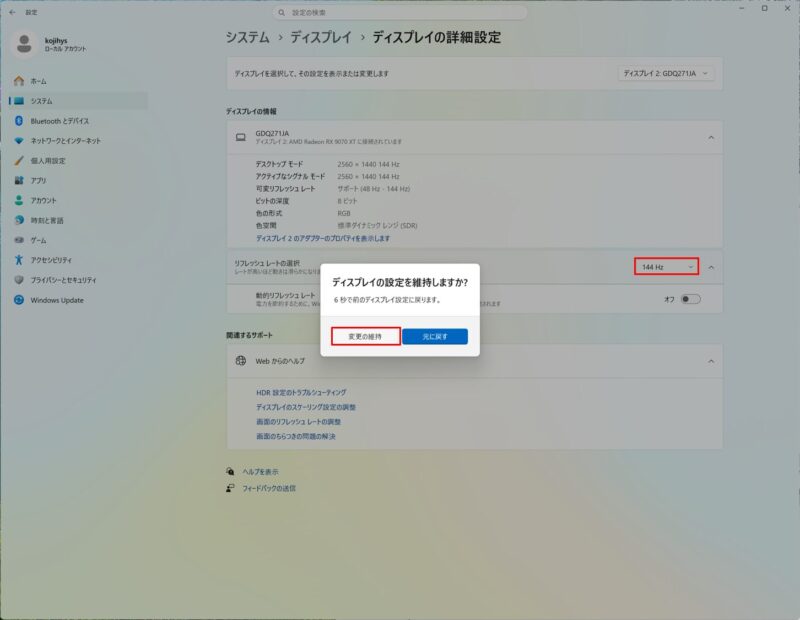
Task: Open HDR 設定のトラブルシューティング link
Action: coord(301,392)
